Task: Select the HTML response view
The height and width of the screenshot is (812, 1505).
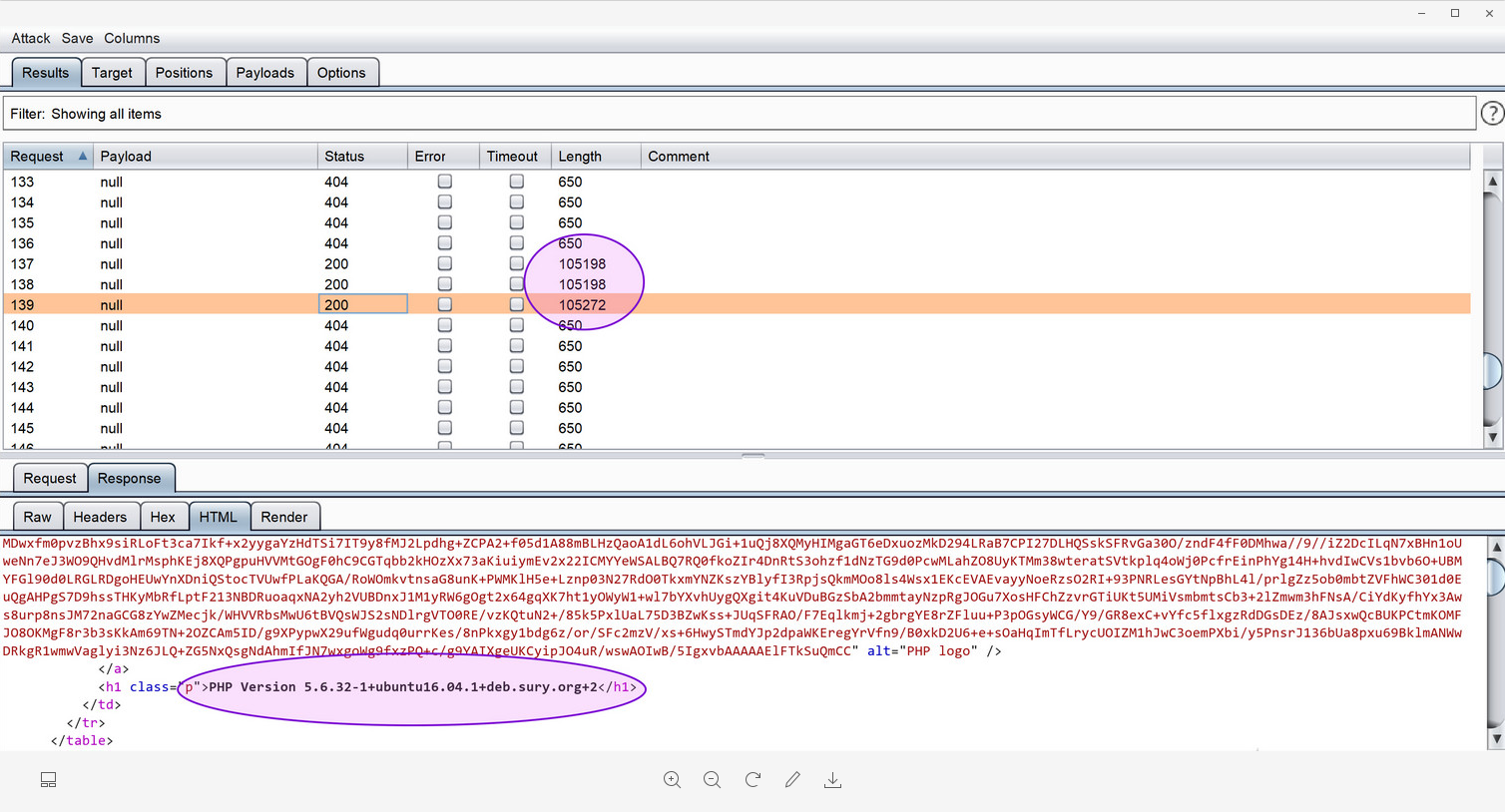Action: tap(219, 517)
